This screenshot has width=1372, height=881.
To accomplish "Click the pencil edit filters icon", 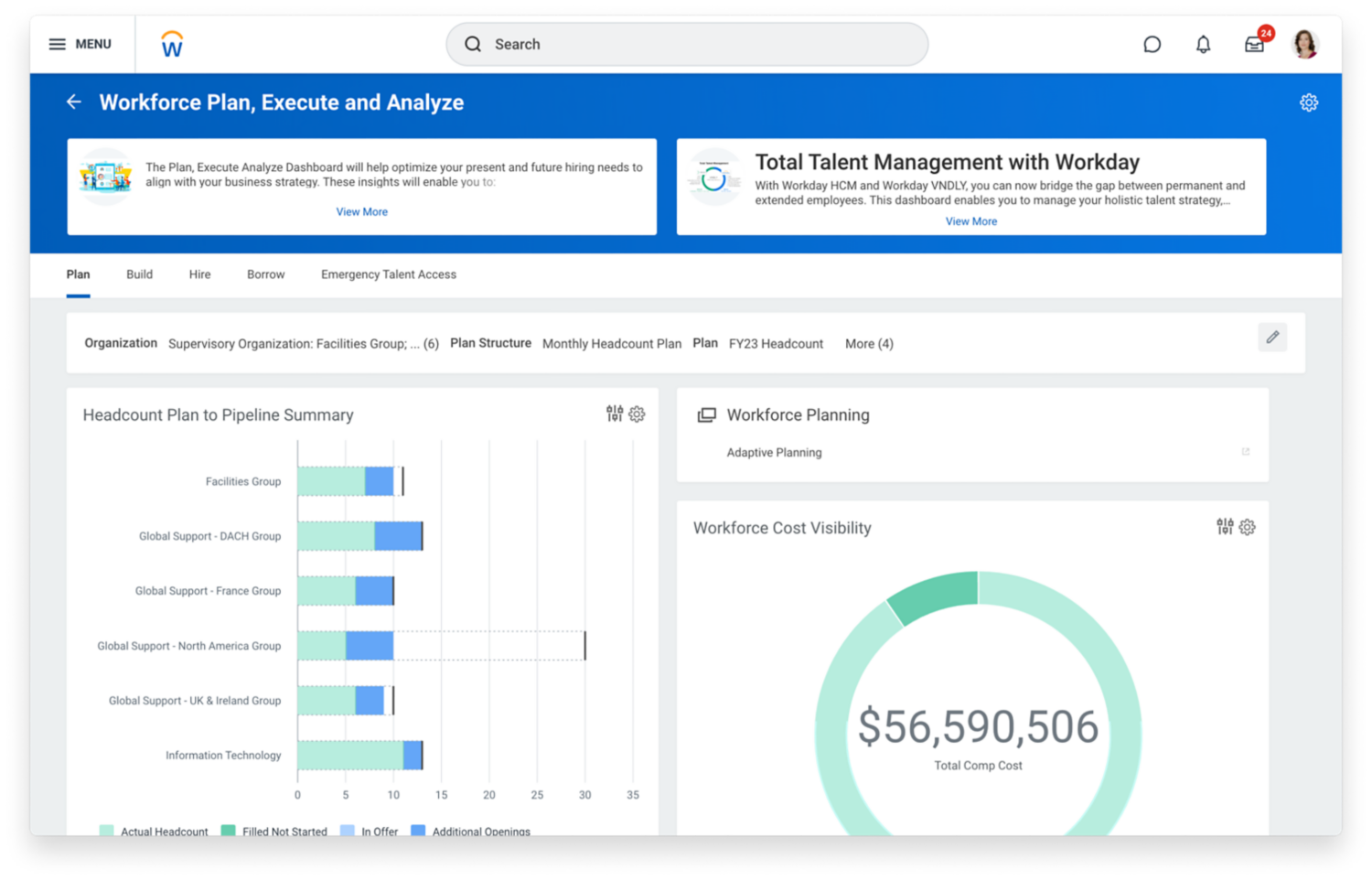I will (x=1271, y=338).
